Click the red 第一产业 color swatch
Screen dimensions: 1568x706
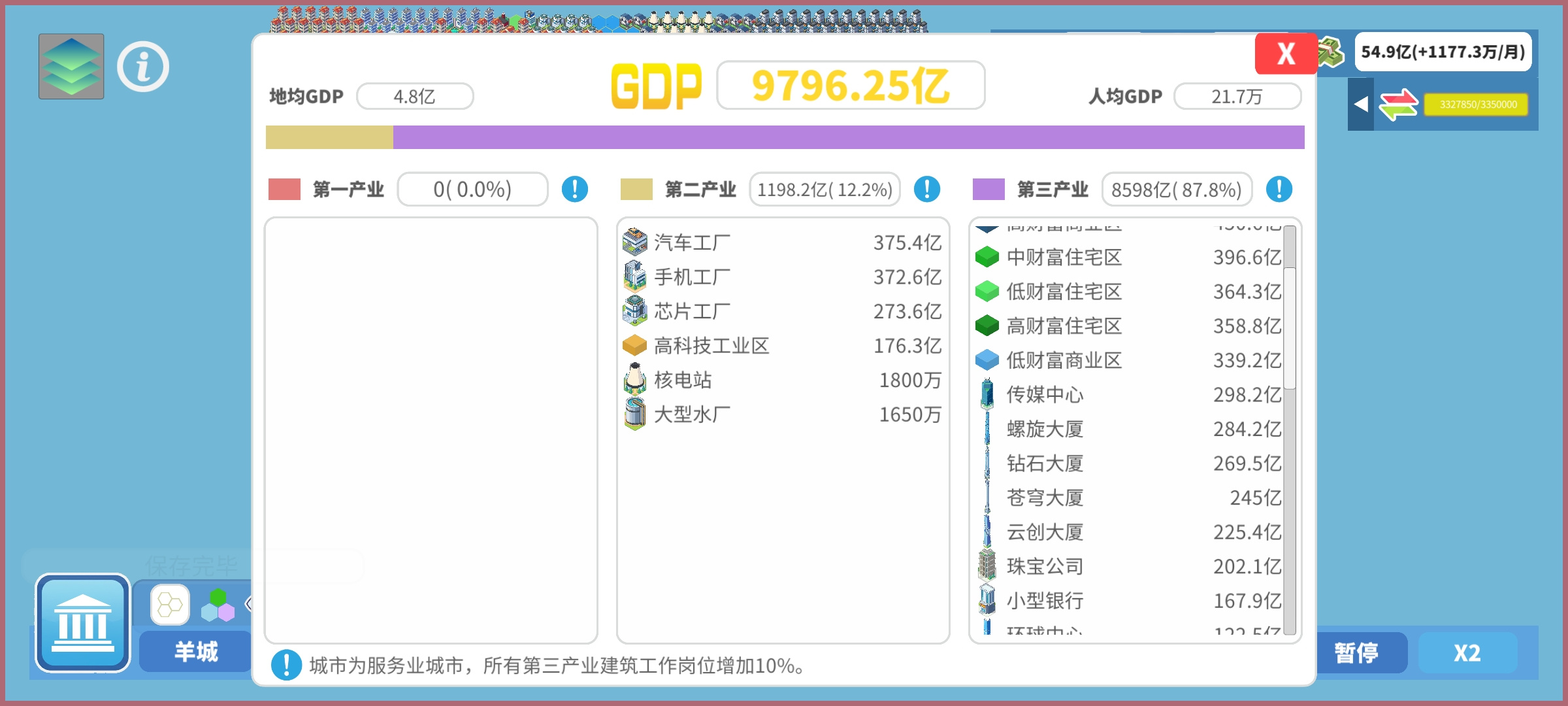click(x=284, y=190)
